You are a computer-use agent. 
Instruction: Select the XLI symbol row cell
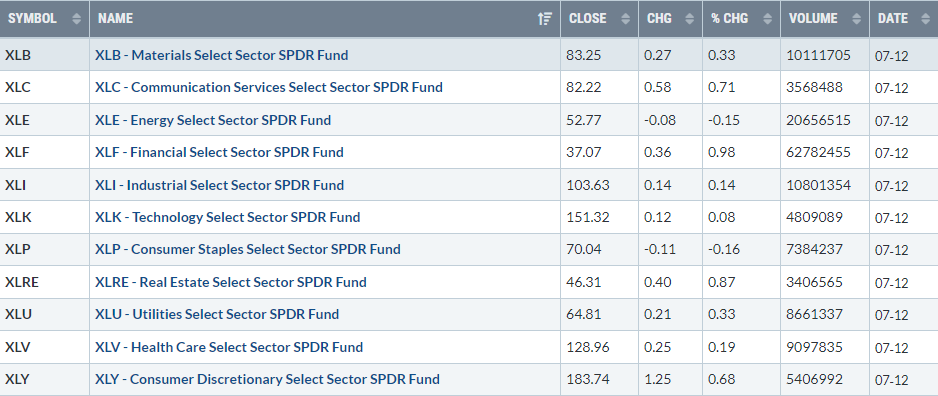point(45,185)
